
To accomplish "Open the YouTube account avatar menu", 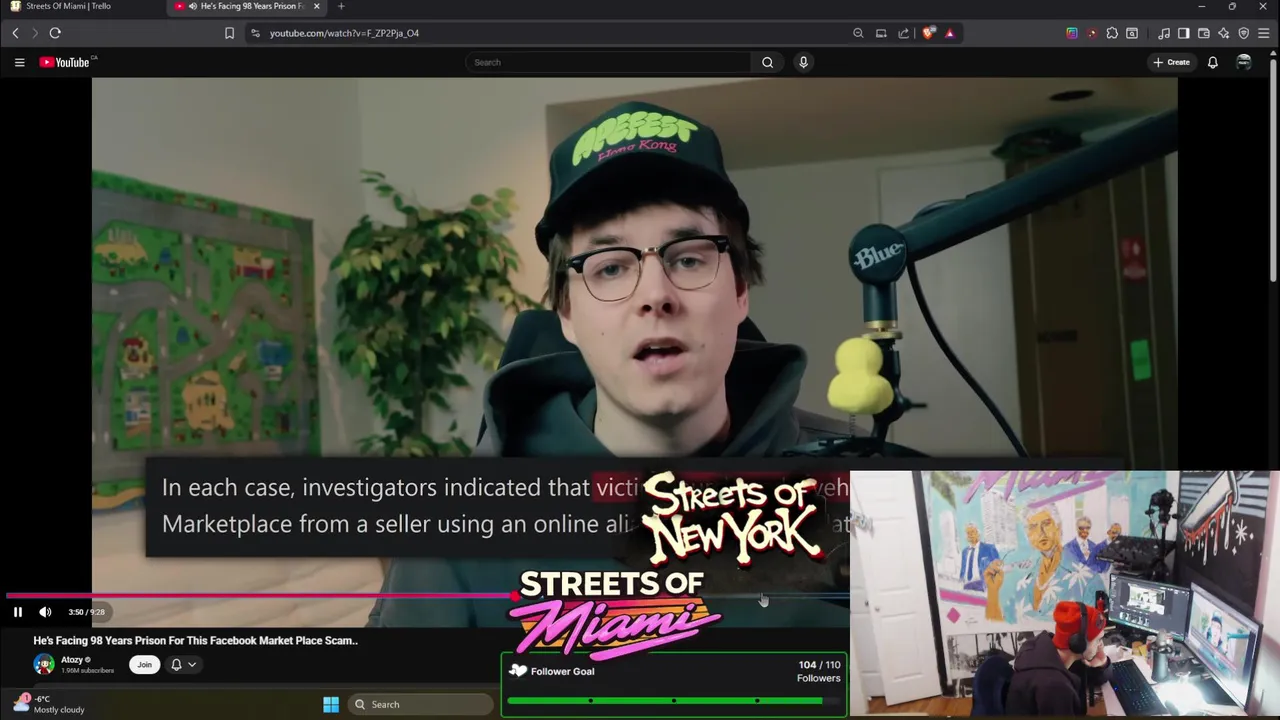I will [x=1244, y=62].
